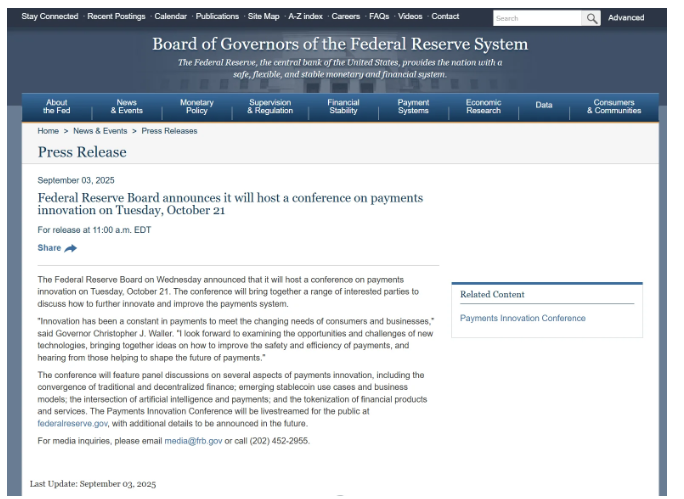Screen dimensions: 684x499
Task: Click the Share link text
Action: click(49, 248)
